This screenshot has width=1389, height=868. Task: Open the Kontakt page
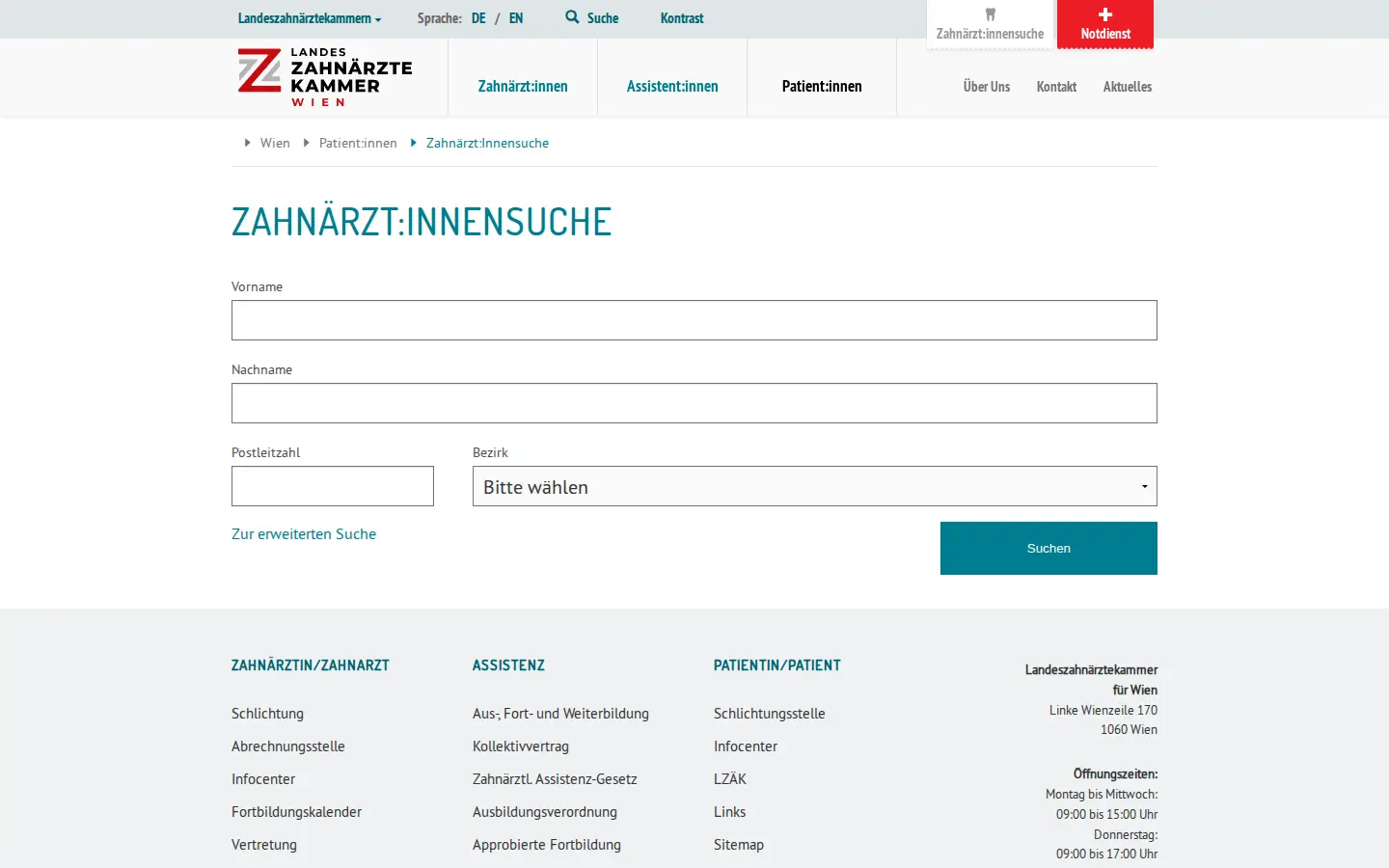tap(1056, 87)
